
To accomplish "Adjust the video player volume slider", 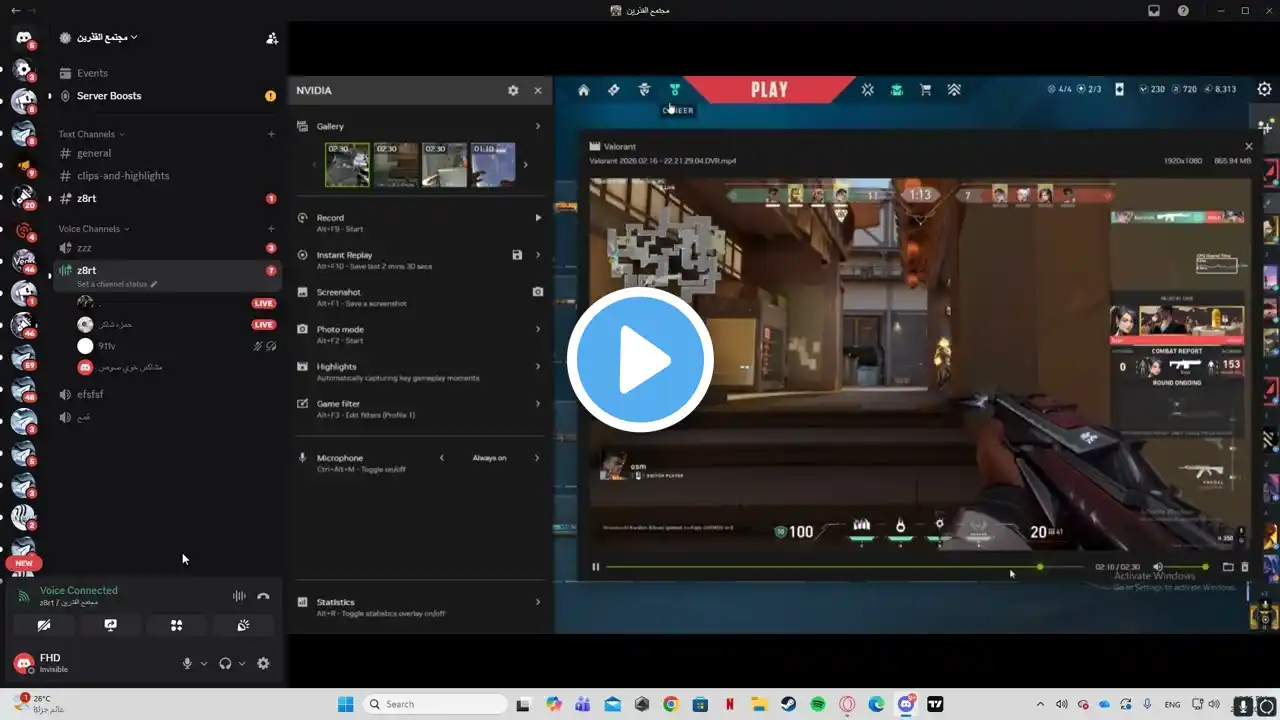I will pyautogui.click(x=1187, y=567).
